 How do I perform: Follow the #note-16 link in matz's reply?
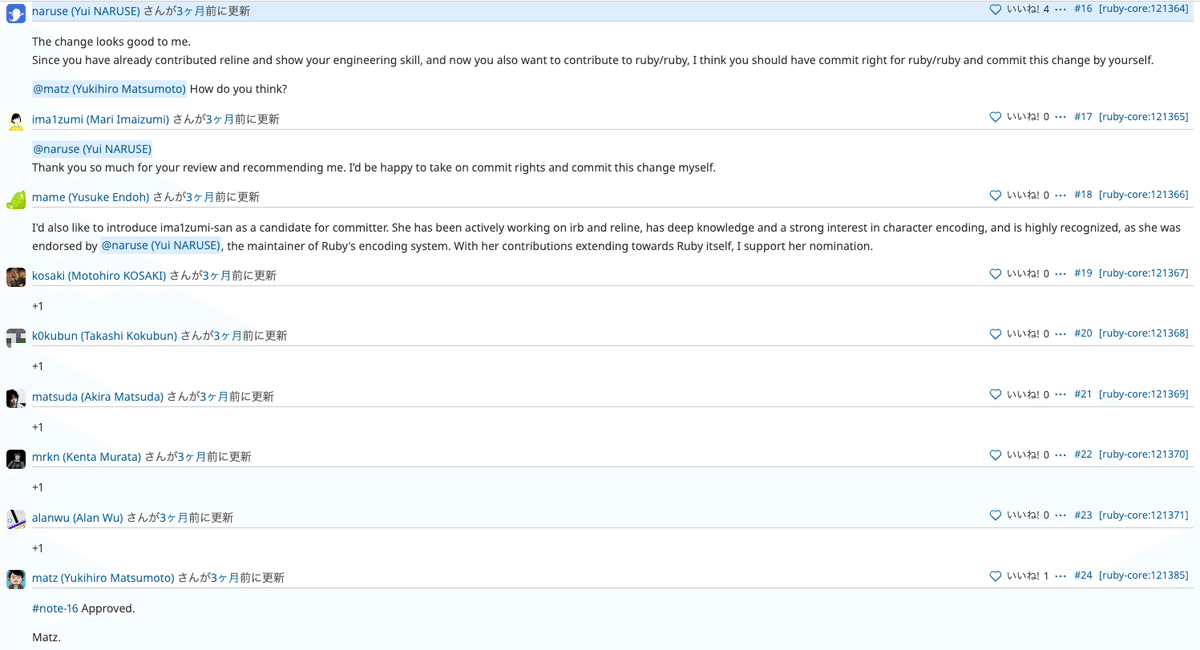(x=55, y=608)
